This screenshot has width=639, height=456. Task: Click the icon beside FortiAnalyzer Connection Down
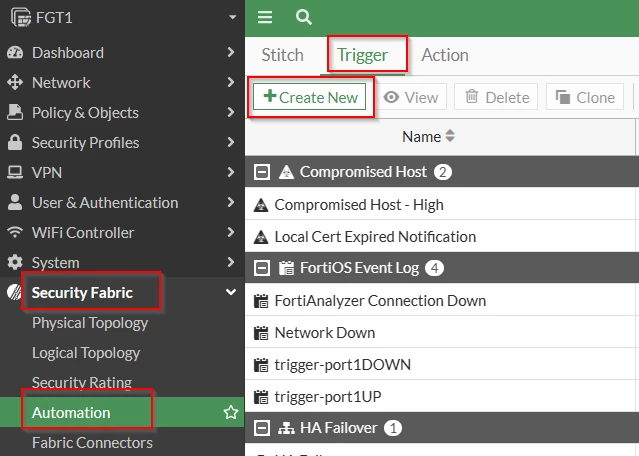tap(261, 301)
